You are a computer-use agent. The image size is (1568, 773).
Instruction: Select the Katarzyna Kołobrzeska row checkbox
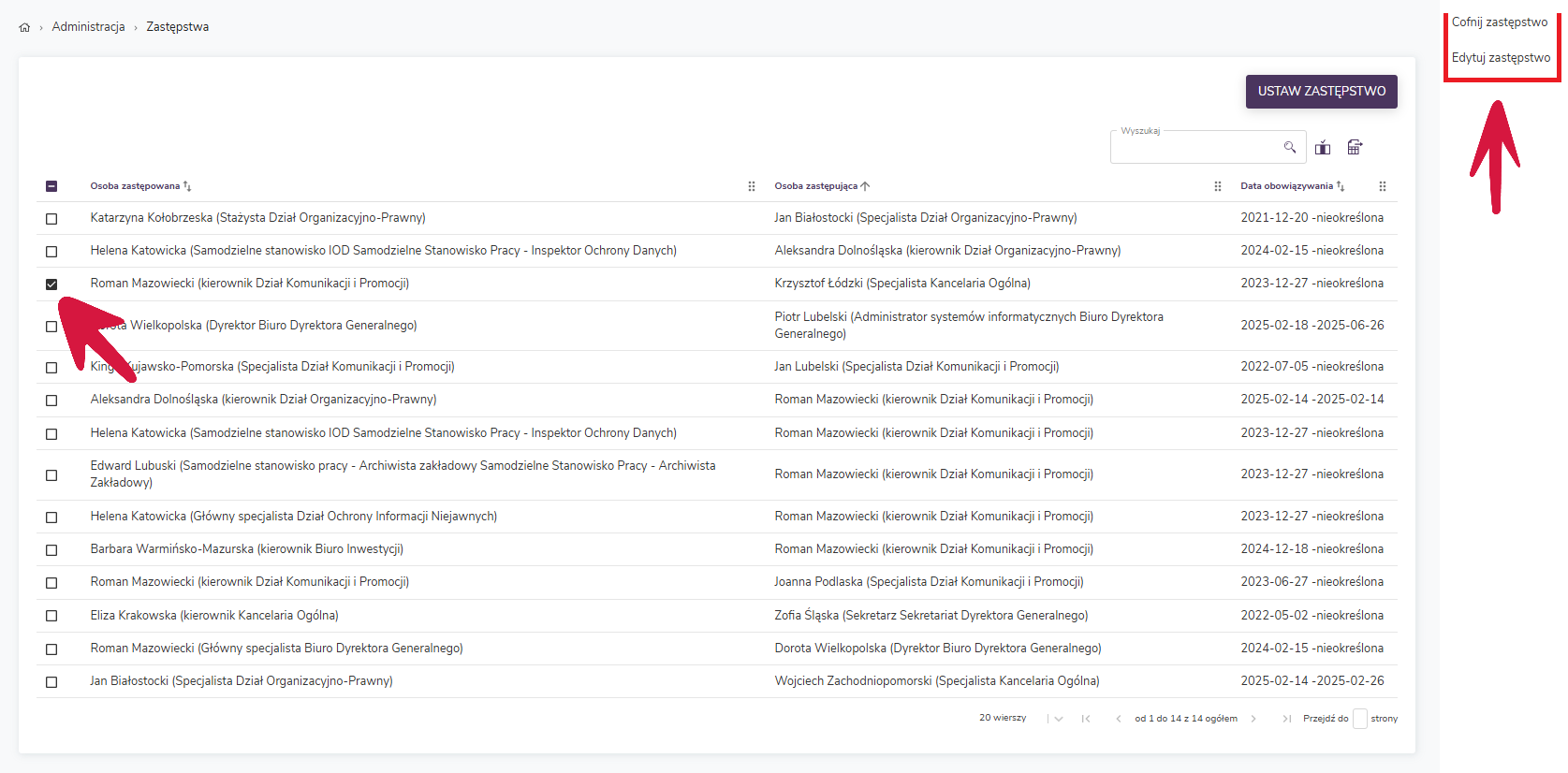[x=51, y=219]
